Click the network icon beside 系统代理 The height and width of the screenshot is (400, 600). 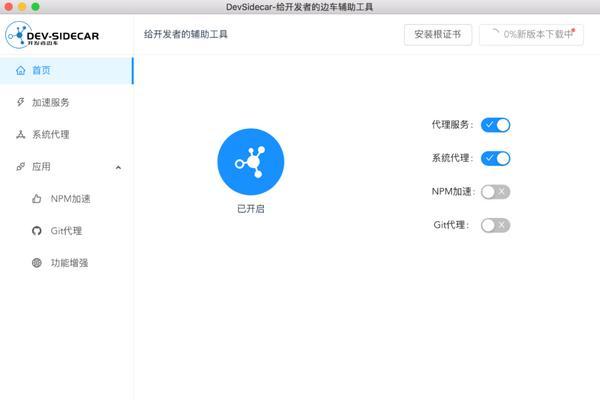21,134
